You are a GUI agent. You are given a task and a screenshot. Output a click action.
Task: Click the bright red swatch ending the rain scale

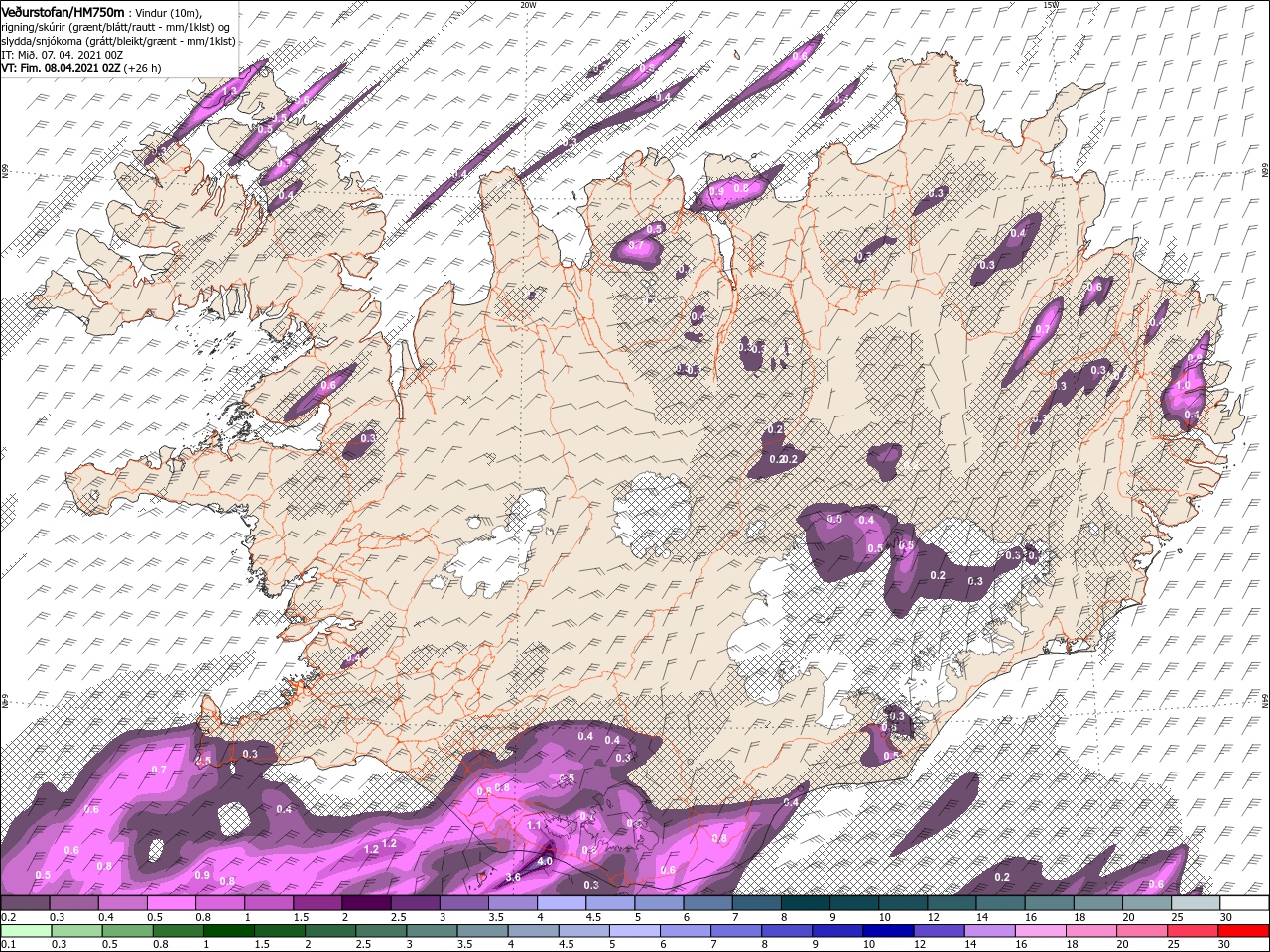(1244, 931)
